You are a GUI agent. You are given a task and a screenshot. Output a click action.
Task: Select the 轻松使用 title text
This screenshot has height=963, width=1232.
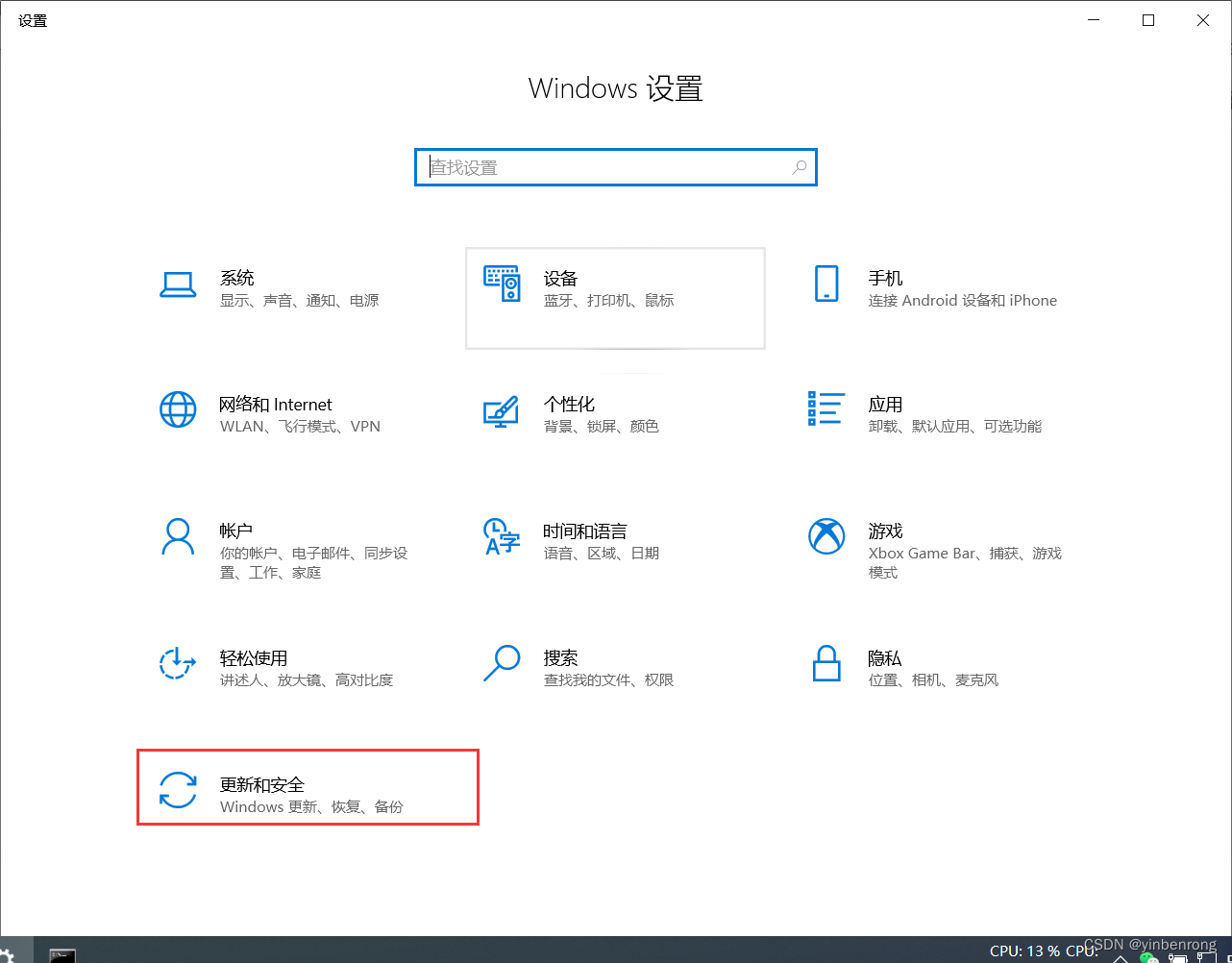(x=254, y=657)
